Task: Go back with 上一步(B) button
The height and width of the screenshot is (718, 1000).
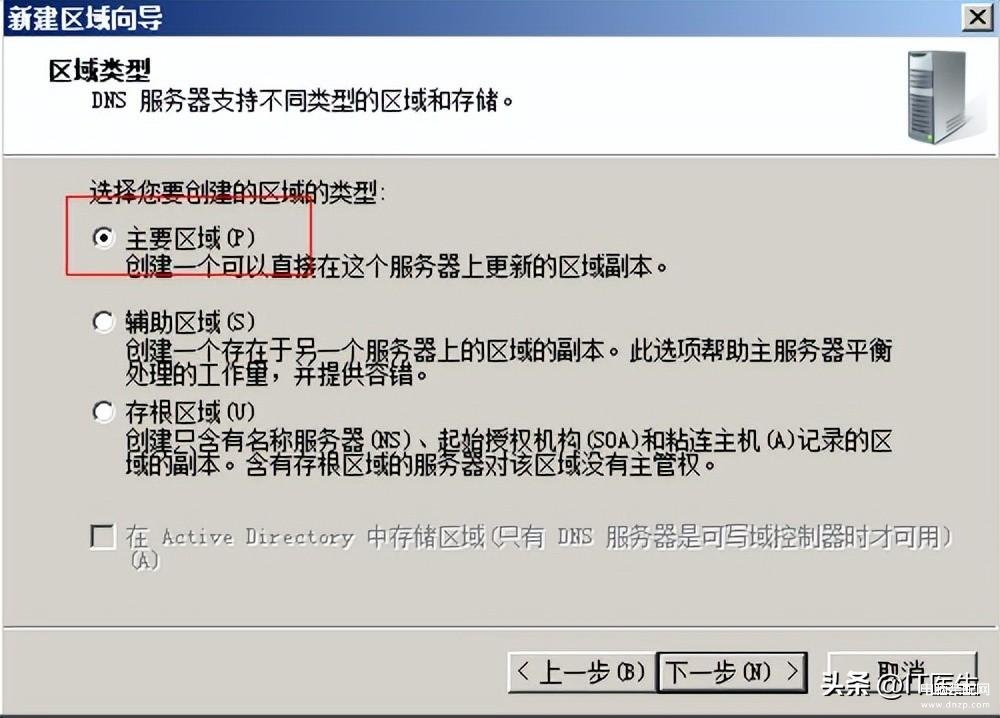Action: pos(581,671)
